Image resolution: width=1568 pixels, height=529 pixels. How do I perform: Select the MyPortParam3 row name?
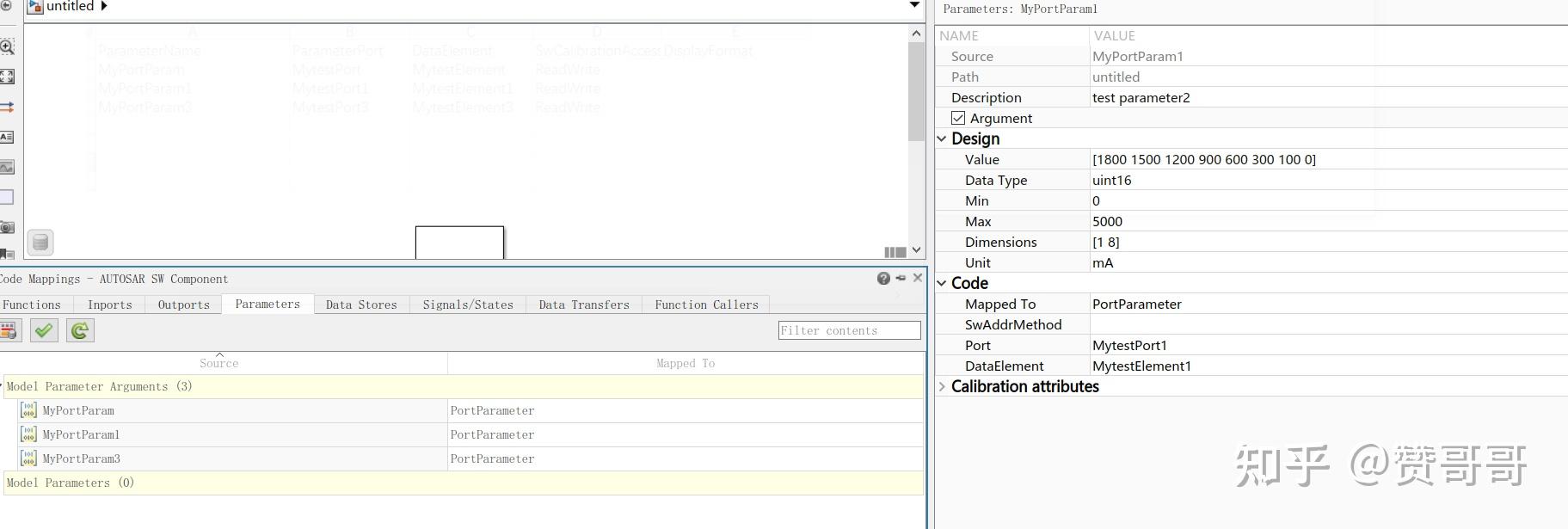81,458
